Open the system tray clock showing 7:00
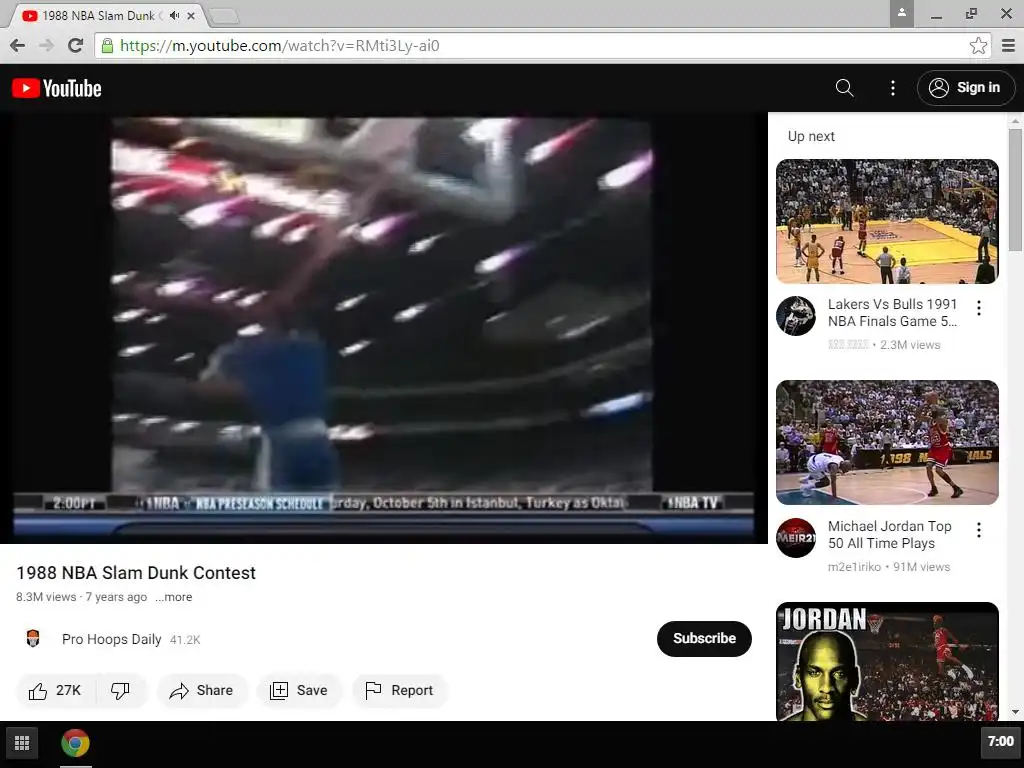1024x768 pixels. (1000, 741)
